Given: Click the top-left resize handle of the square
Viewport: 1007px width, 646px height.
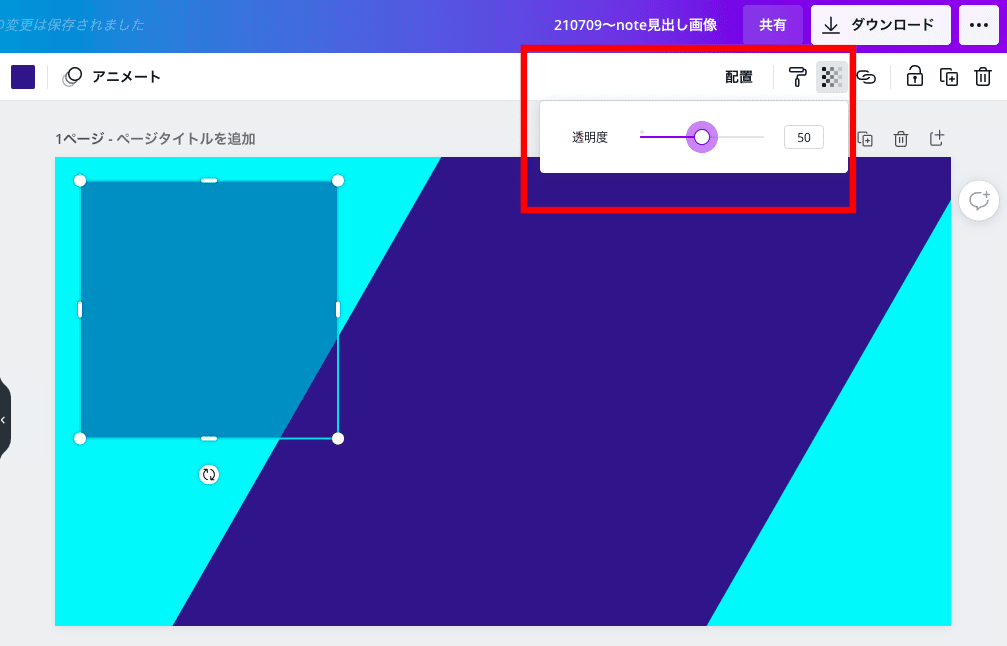Looking at the screenshot, I should [80, 181].
